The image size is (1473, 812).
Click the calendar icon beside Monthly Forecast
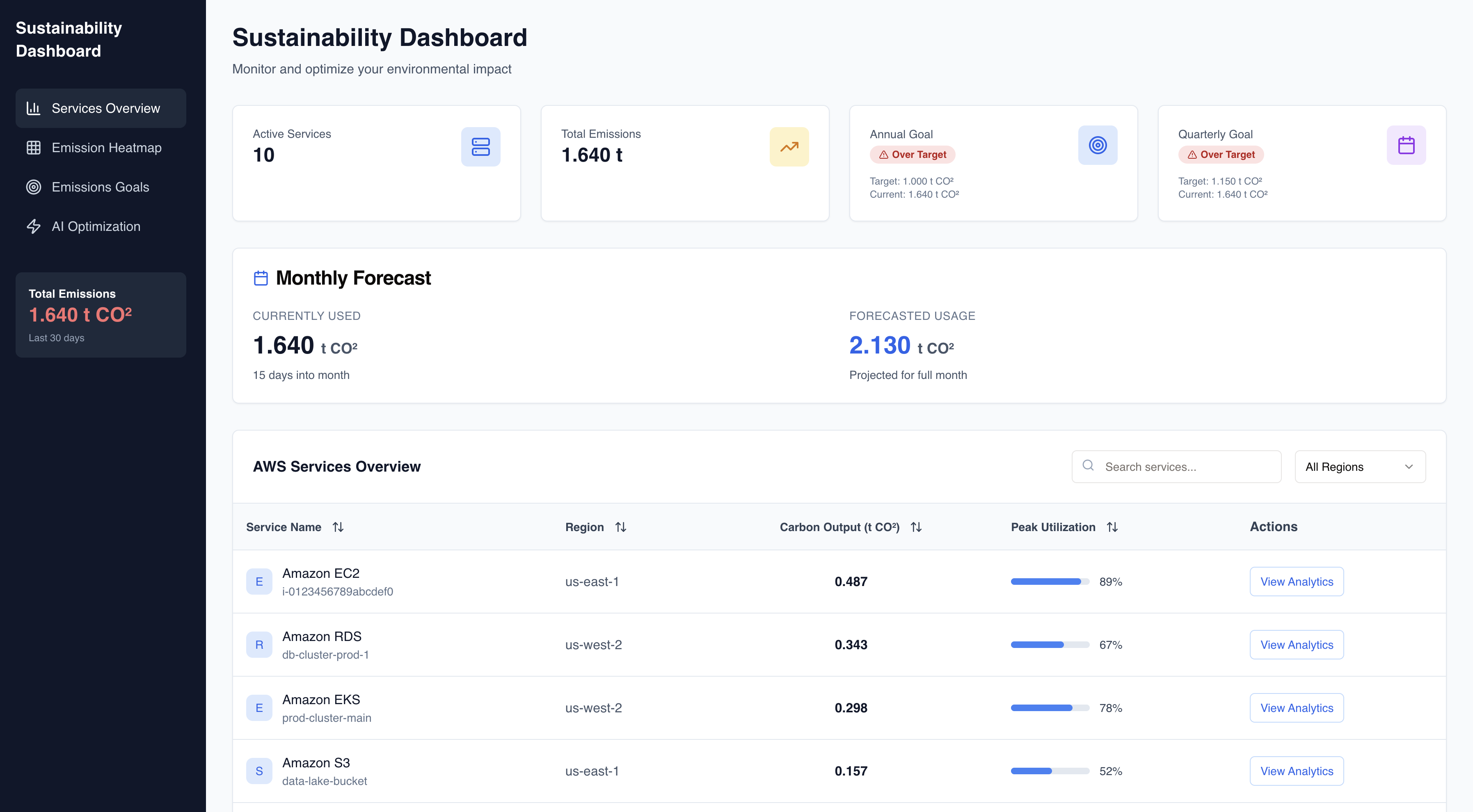pos(261,278)
